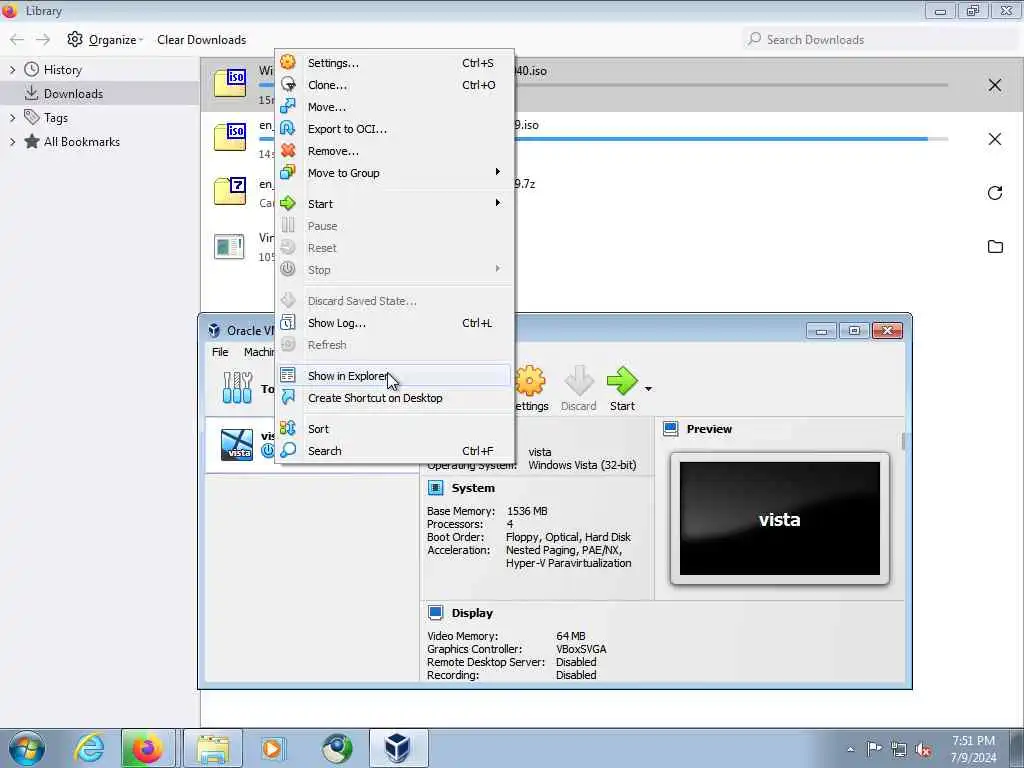Click the Show Log clock-page icon
Viewport: 1024px width, 768px height.
tap(288, 323)
